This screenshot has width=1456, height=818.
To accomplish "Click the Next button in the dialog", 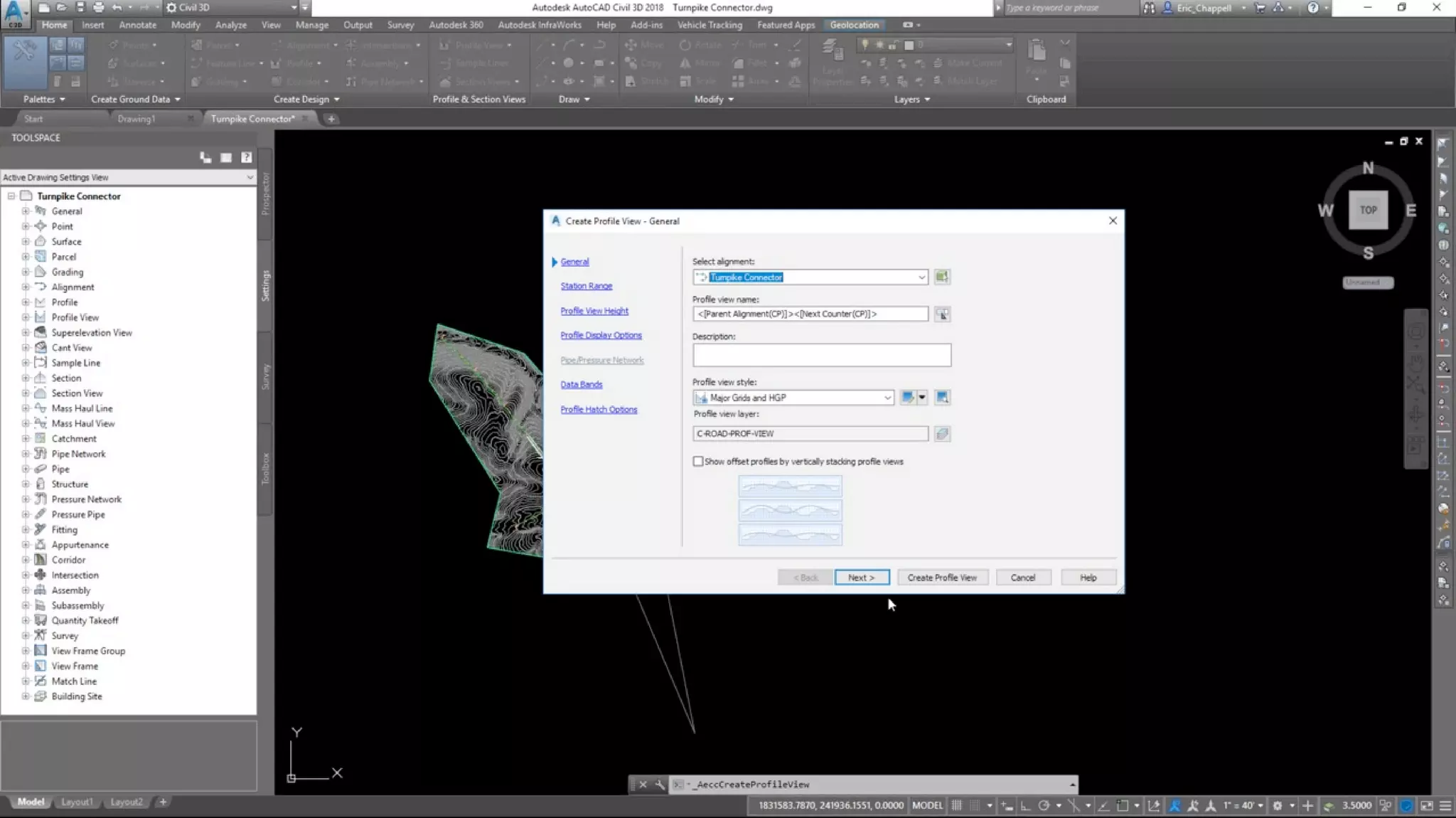I will point(861,578).
